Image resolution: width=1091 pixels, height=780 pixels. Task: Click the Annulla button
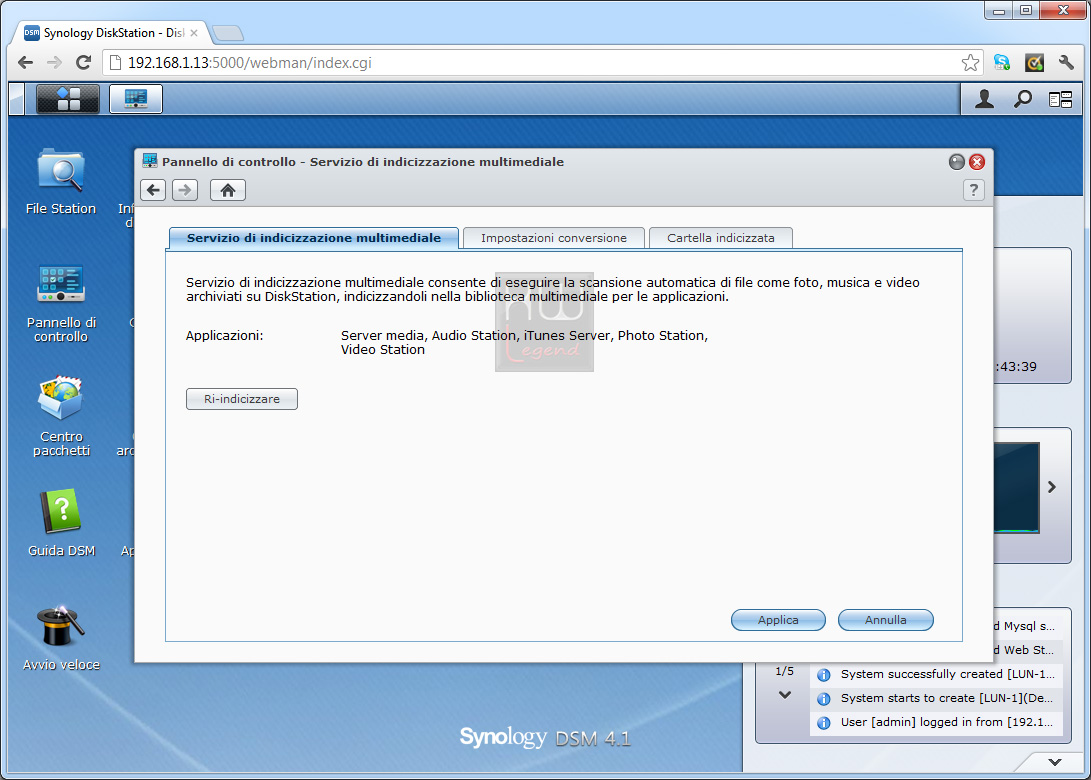click(886, 620)
